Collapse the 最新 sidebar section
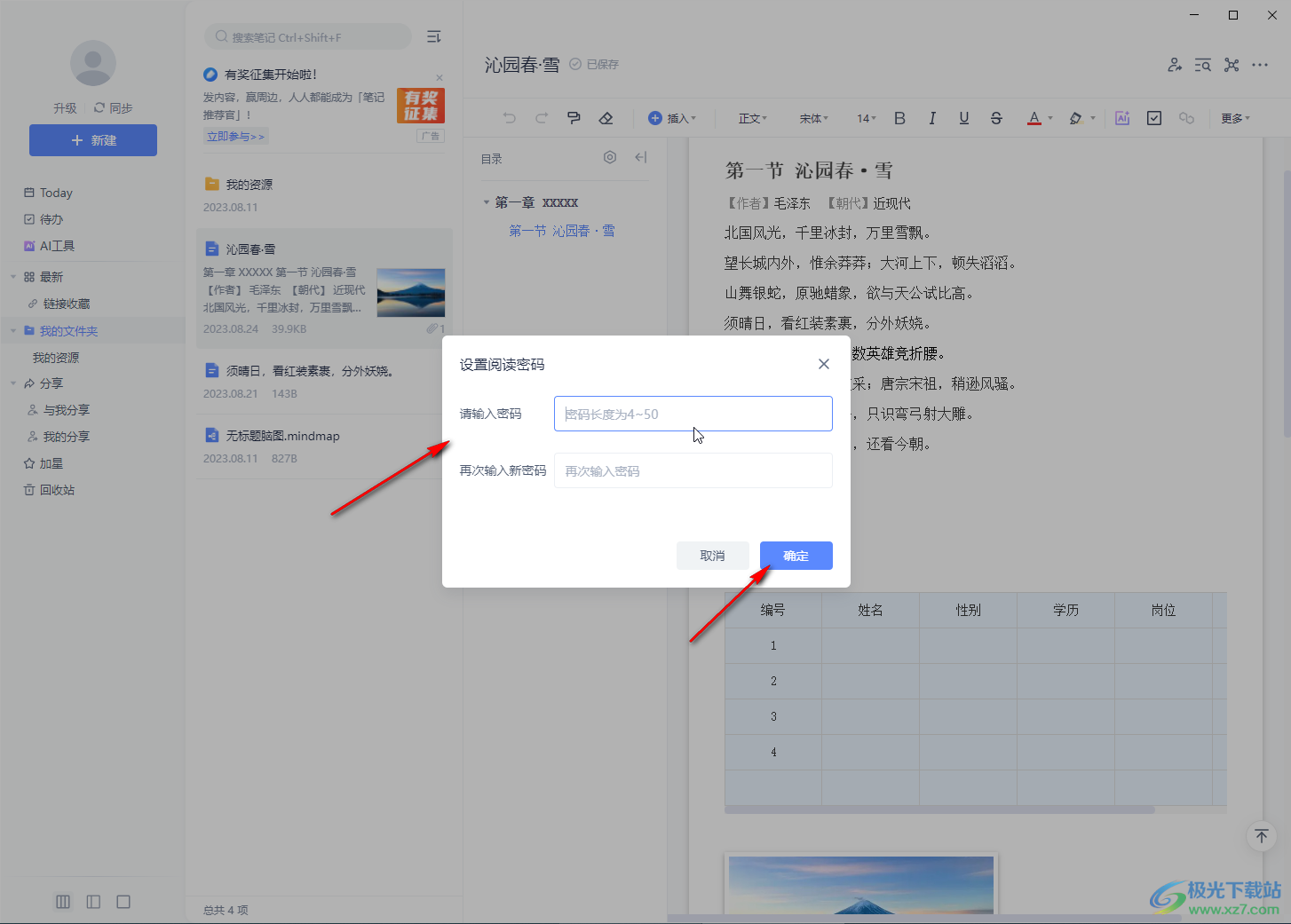Viewport: 1291px width, 924px height. 13,277
